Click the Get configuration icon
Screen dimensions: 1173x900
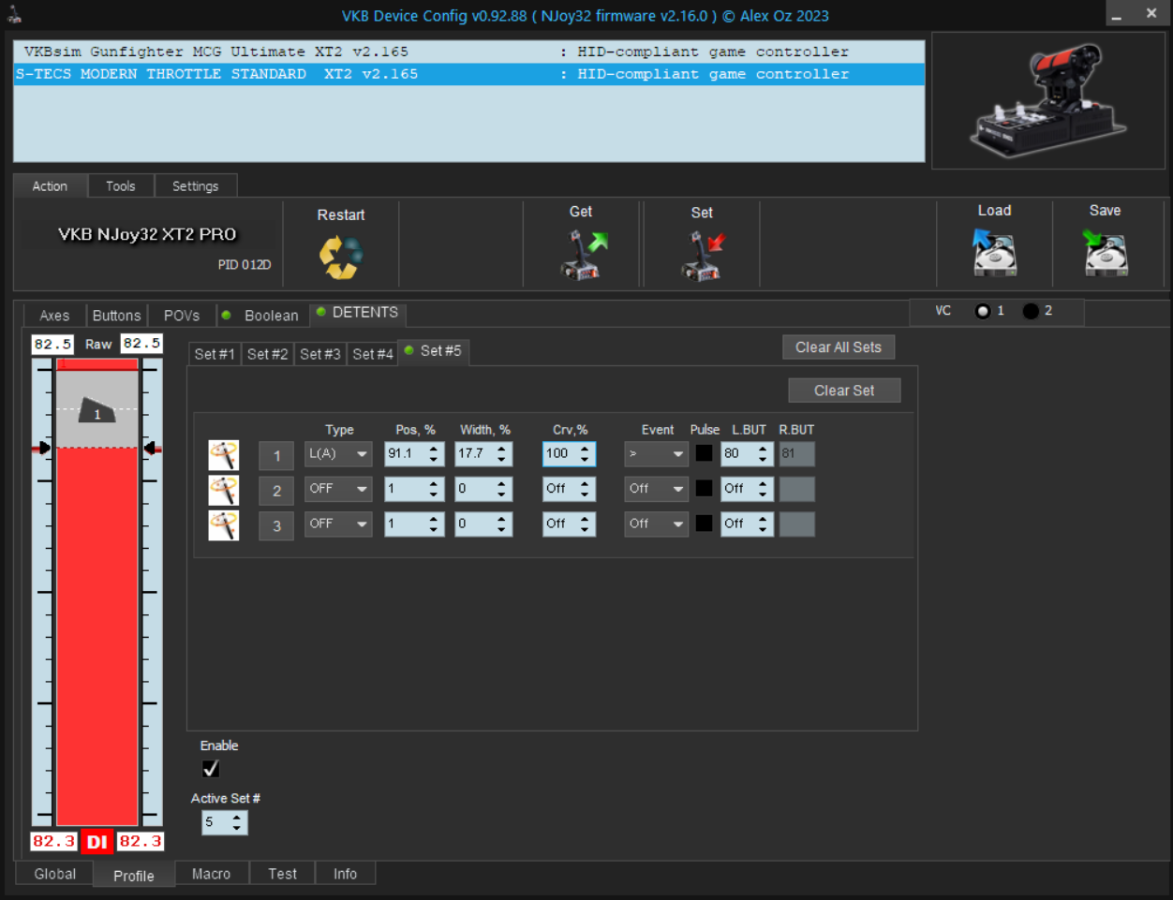pyautogui.click(x=581, y=254)
